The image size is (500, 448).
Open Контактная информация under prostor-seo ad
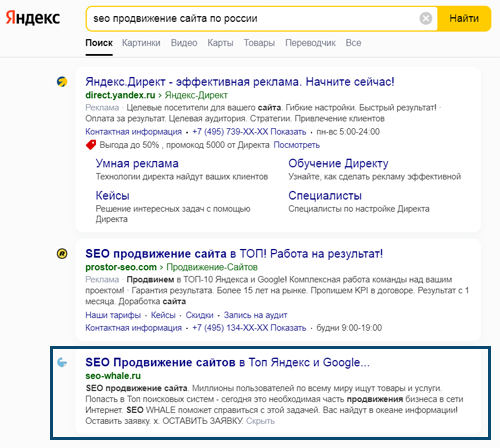(x=133, y=328)
